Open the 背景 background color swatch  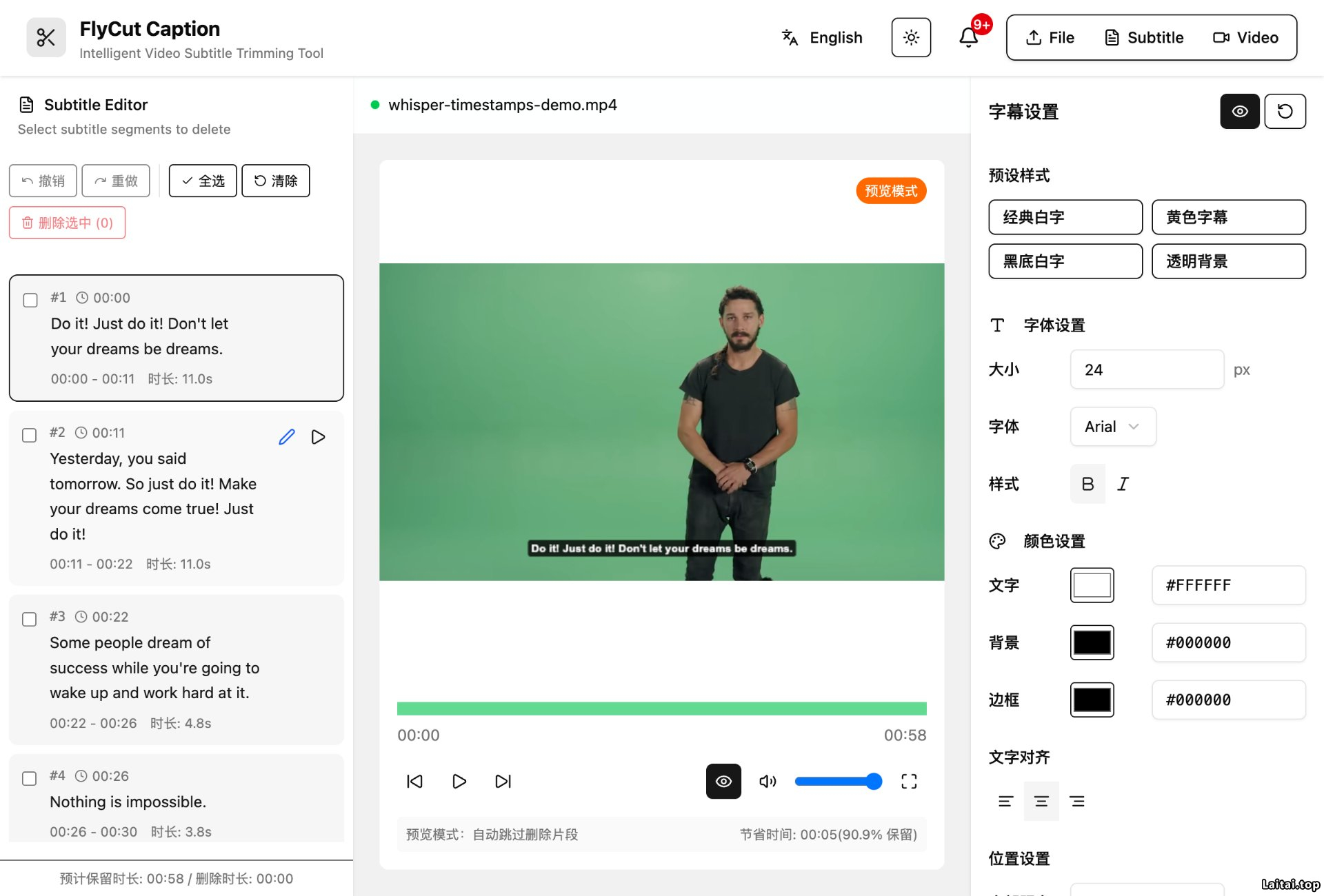[x=1092, y=642]
